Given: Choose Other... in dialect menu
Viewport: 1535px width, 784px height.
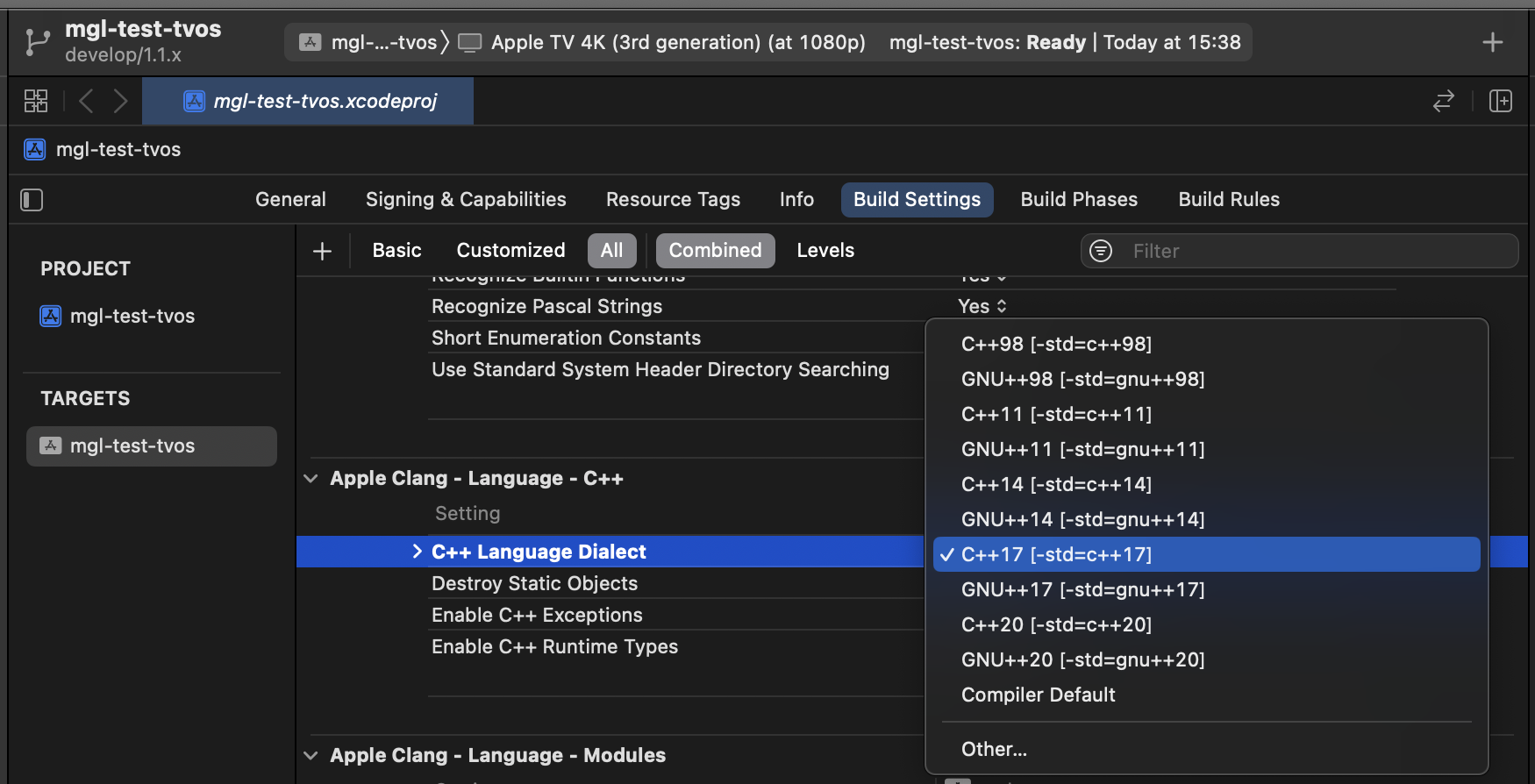Looking at the screenshot, I should pos(1206,749).
